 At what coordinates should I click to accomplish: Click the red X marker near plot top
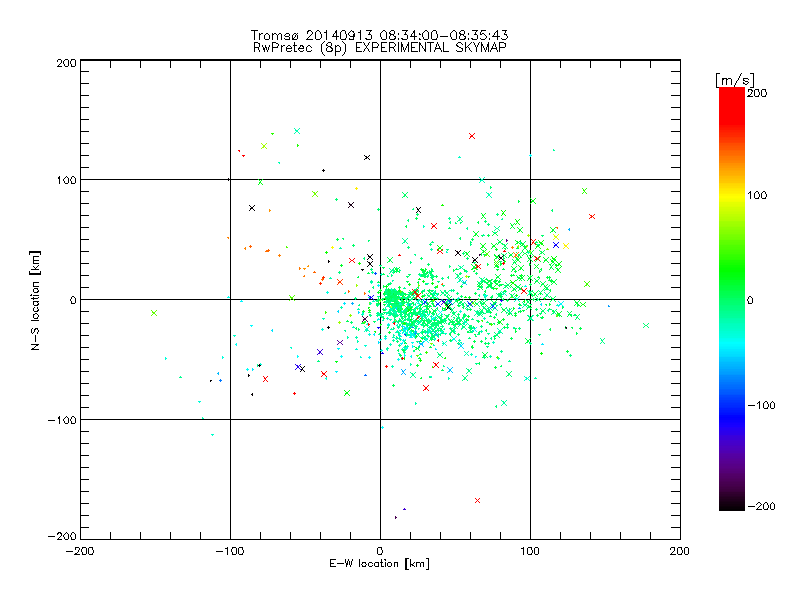coord(472,136)
